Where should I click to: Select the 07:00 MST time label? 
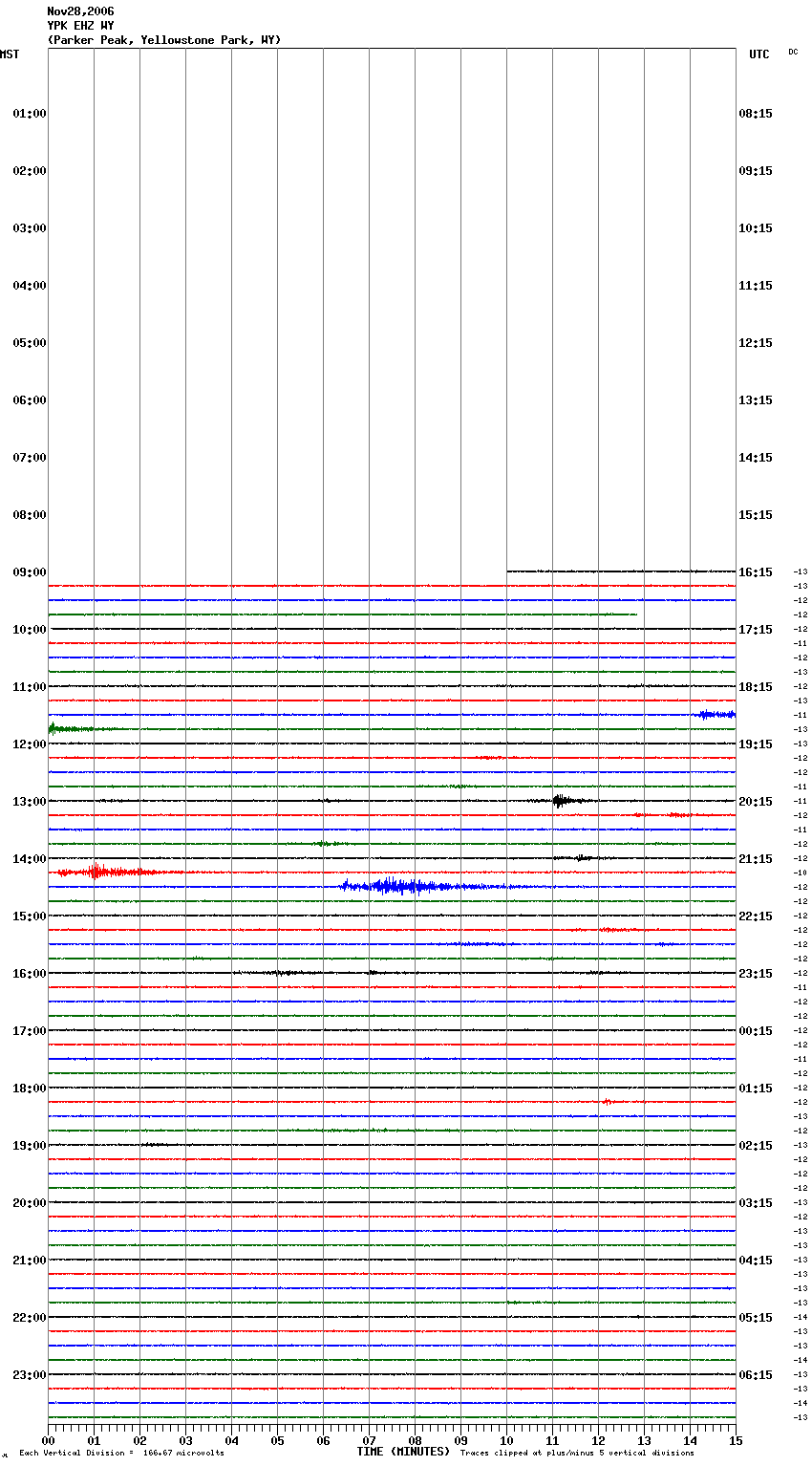pos(30,458)
